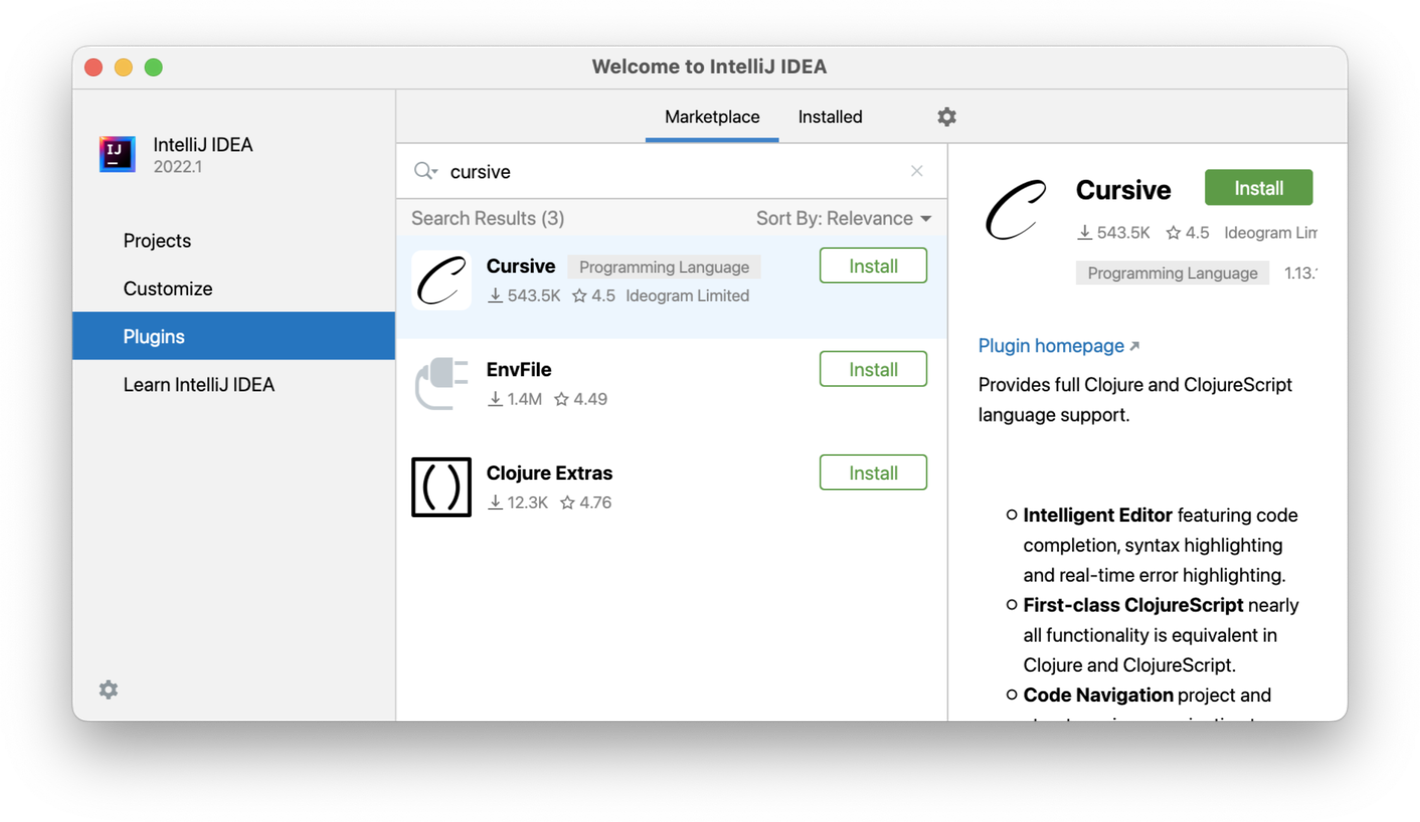The height and width of the screenshot is (822, 1420).
Task: Open search options magnifier icon
Action: (426, 171)
